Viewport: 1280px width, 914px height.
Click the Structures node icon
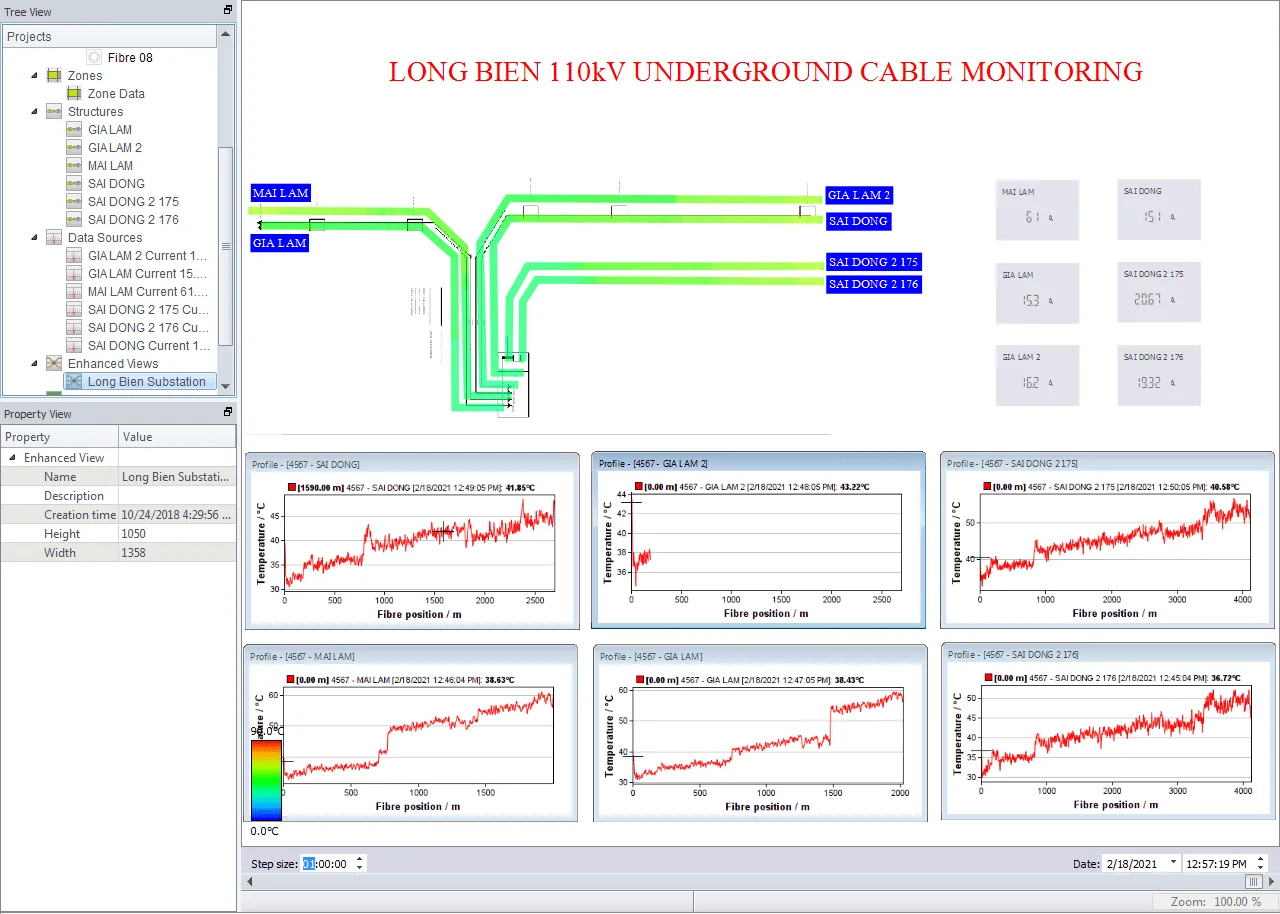click(x=54, y=112)
